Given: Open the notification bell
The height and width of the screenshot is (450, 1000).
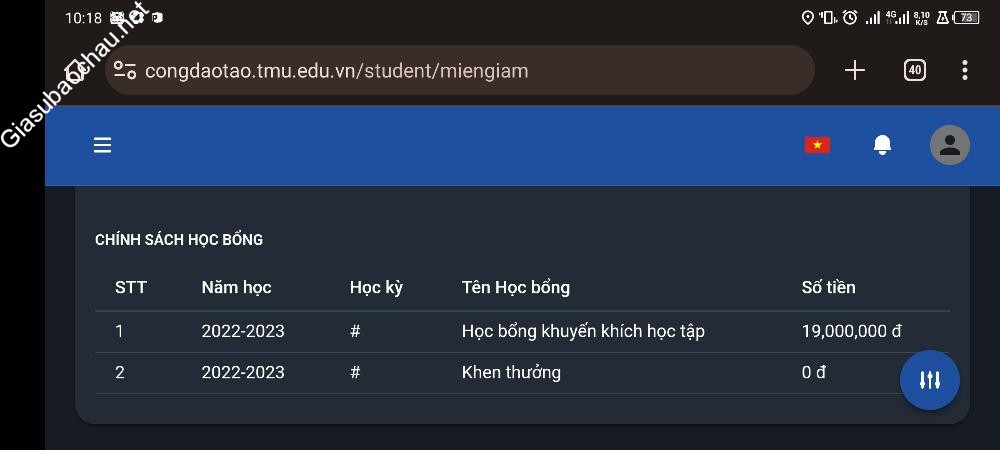Looking at the screenshot, I should pos(882,145).
